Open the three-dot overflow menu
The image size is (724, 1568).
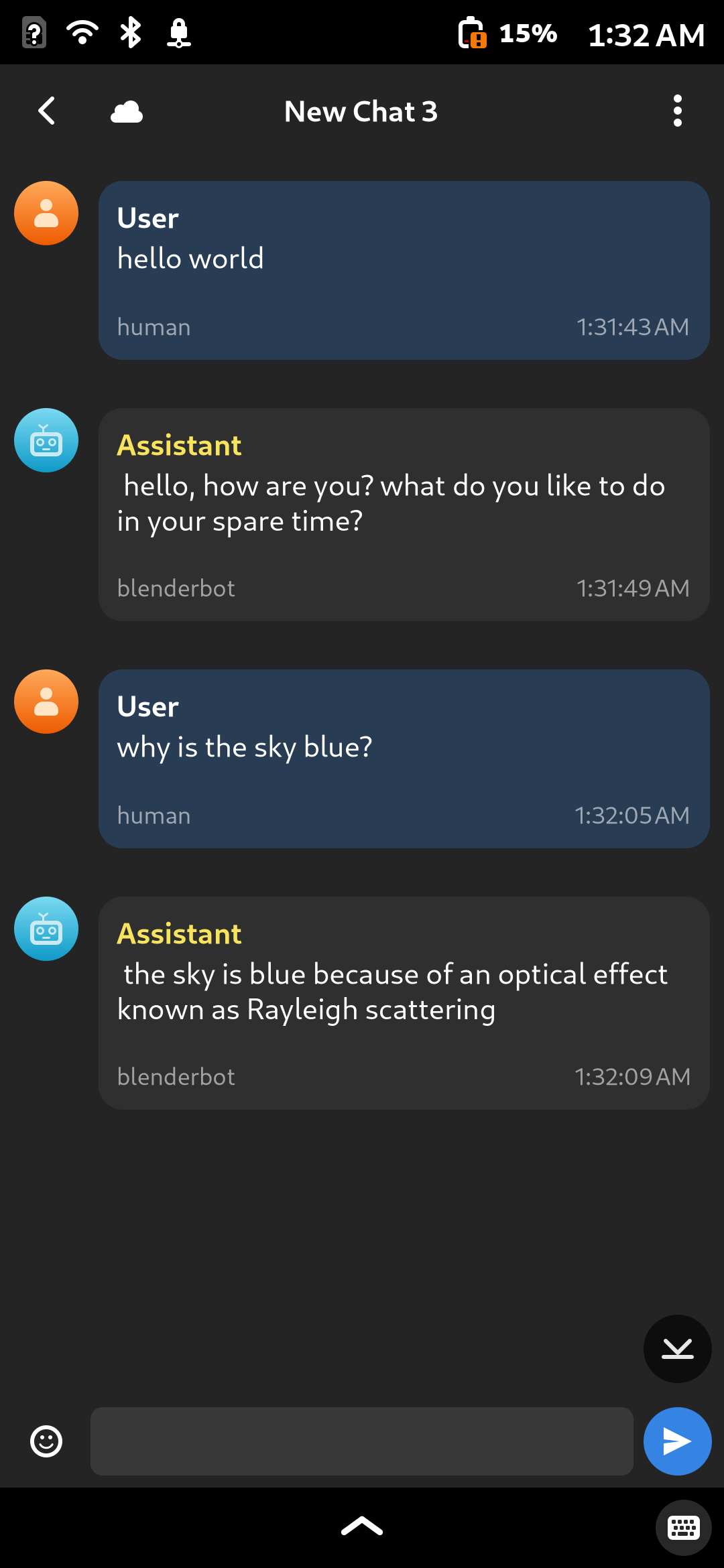coord(678,111)
